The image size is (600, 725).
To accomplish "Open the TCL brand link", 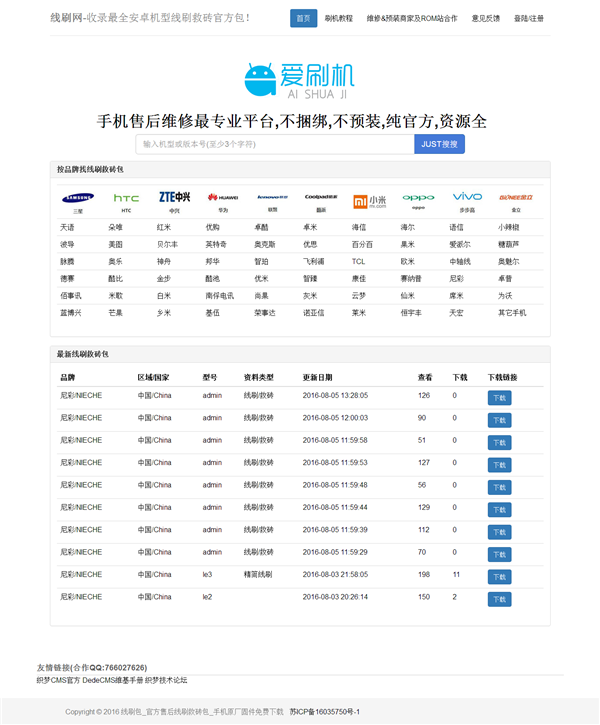I will [x=358, y=262].
